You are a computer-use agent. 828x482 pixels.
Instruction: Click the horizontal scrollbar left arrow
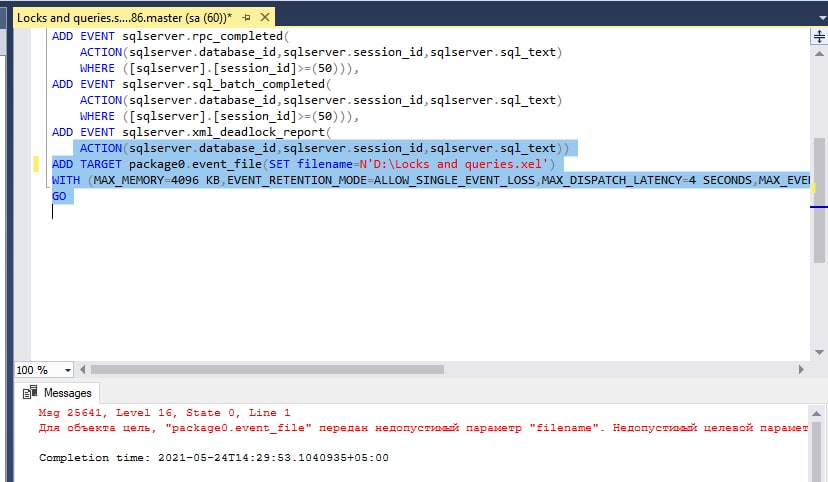[82, 370]
